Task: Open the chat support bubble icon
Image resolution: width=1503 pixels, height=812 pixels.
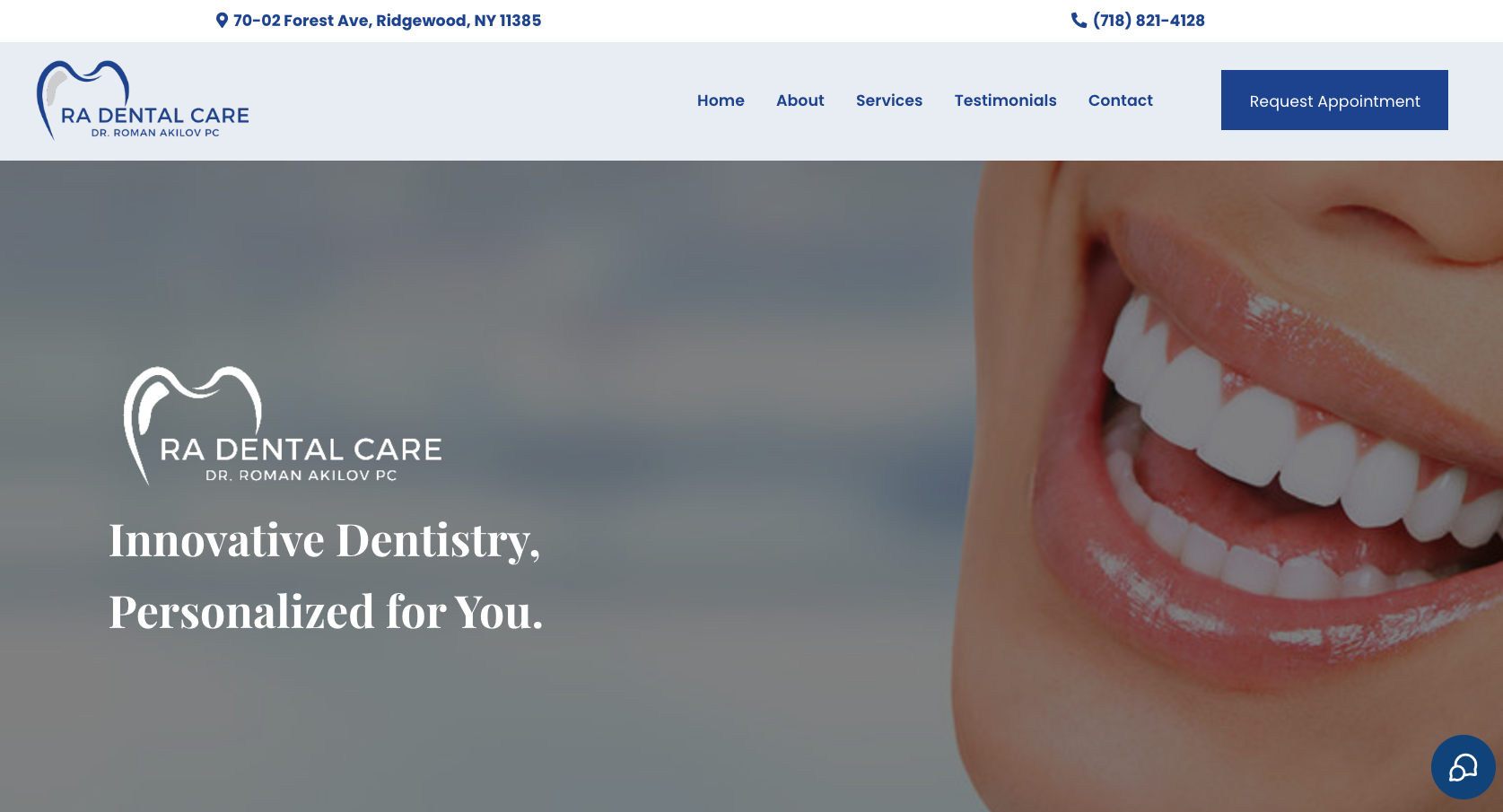Action: coord(1463,767)
